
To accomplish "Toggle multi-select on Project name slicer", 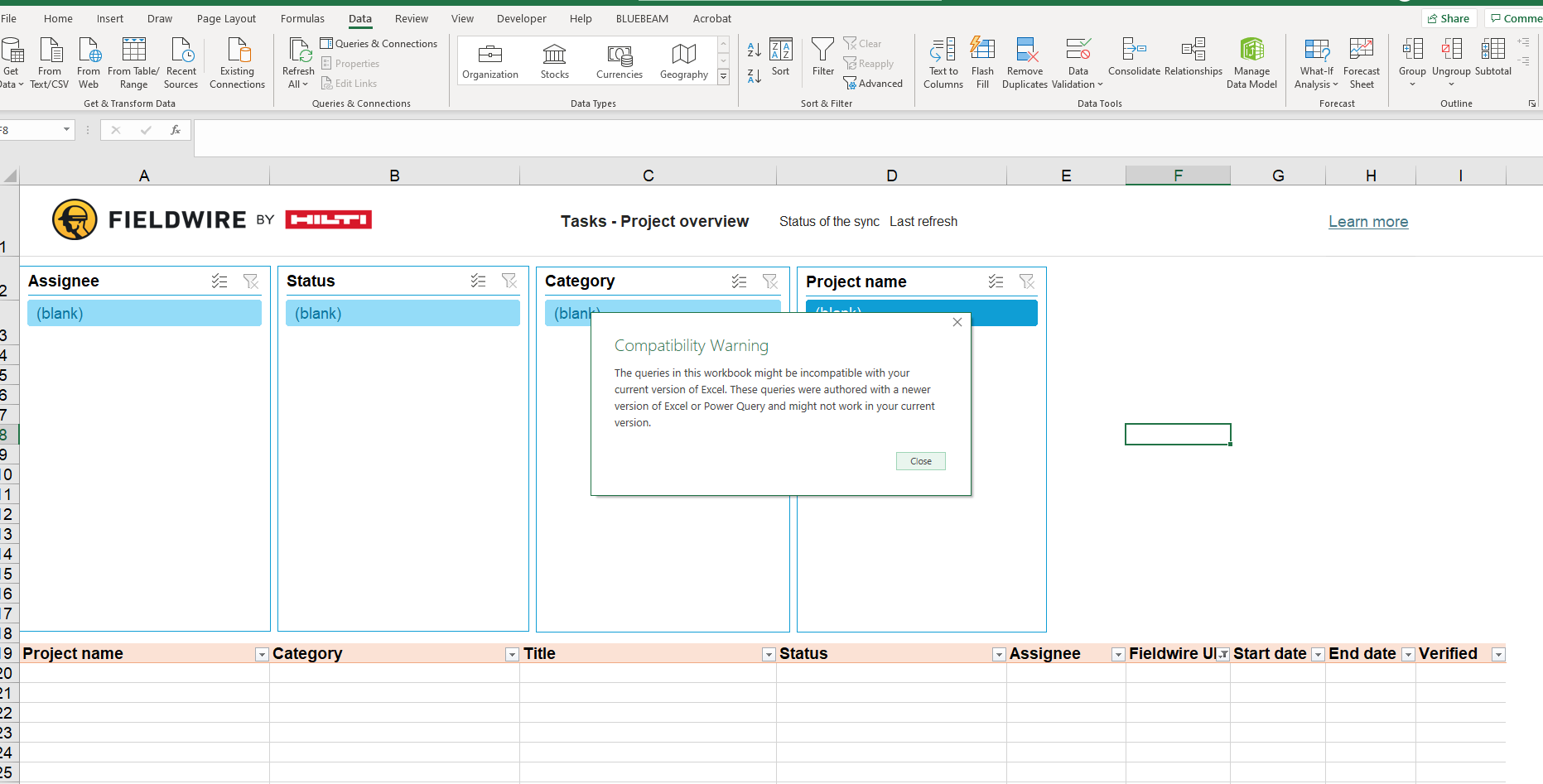I will point(996,282).
